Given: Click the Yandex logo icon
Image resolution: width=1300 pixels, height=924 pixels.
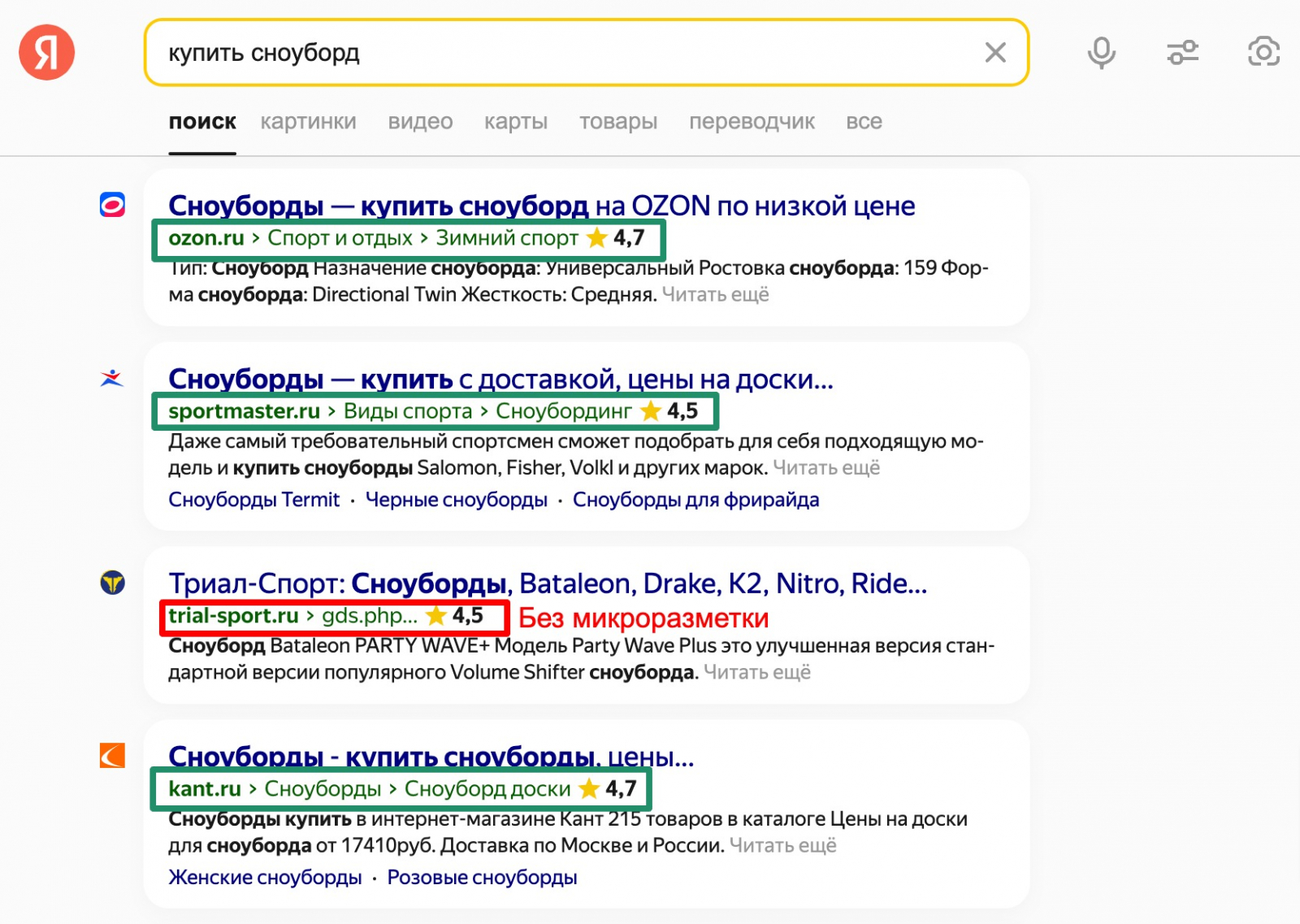Looking at the screenshot, I should coord(47,53).
